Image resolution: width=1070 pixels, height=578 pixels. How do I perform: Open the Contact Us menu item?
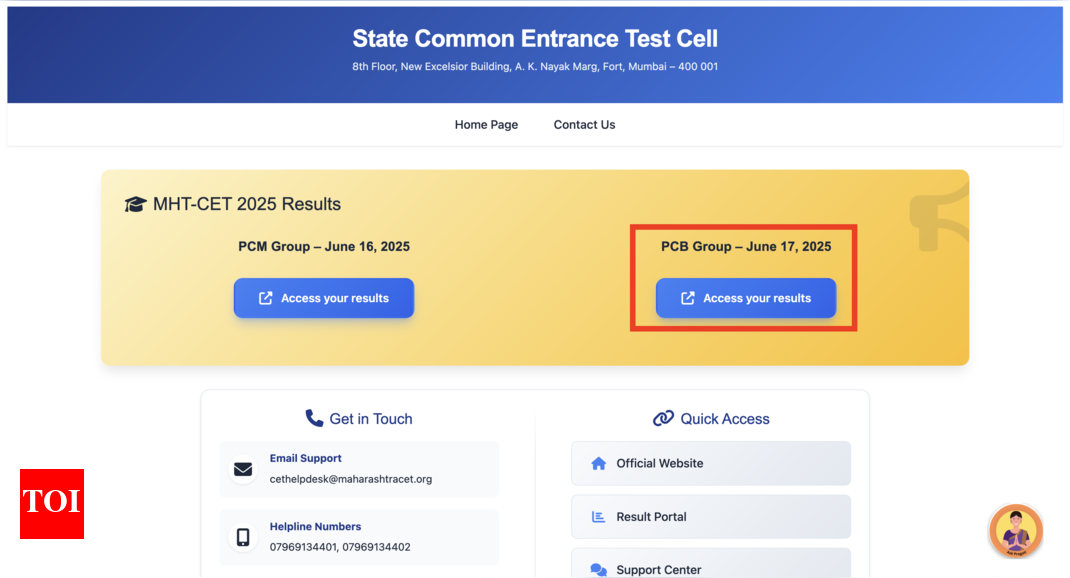click(584, 125)
